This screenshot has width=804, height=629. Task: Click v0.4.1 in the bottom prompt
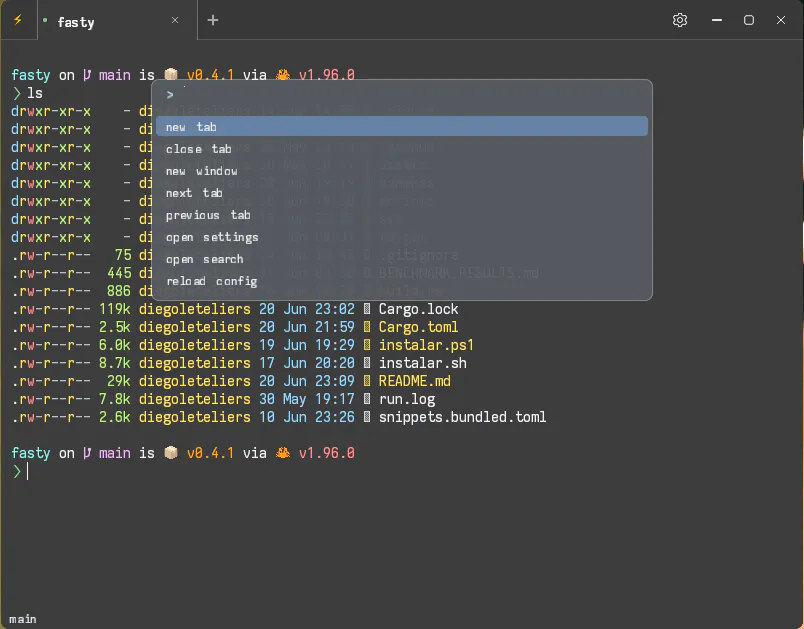tap(210, 453)
